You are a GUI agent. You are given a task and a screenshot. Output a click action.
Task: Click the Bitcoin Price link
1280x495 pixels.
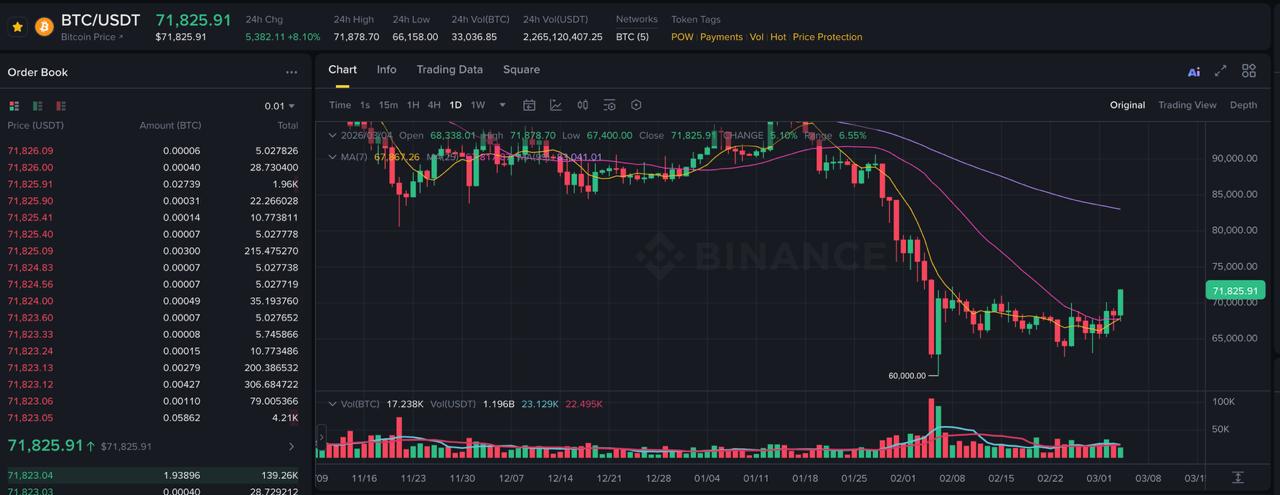tap(92, 37)
